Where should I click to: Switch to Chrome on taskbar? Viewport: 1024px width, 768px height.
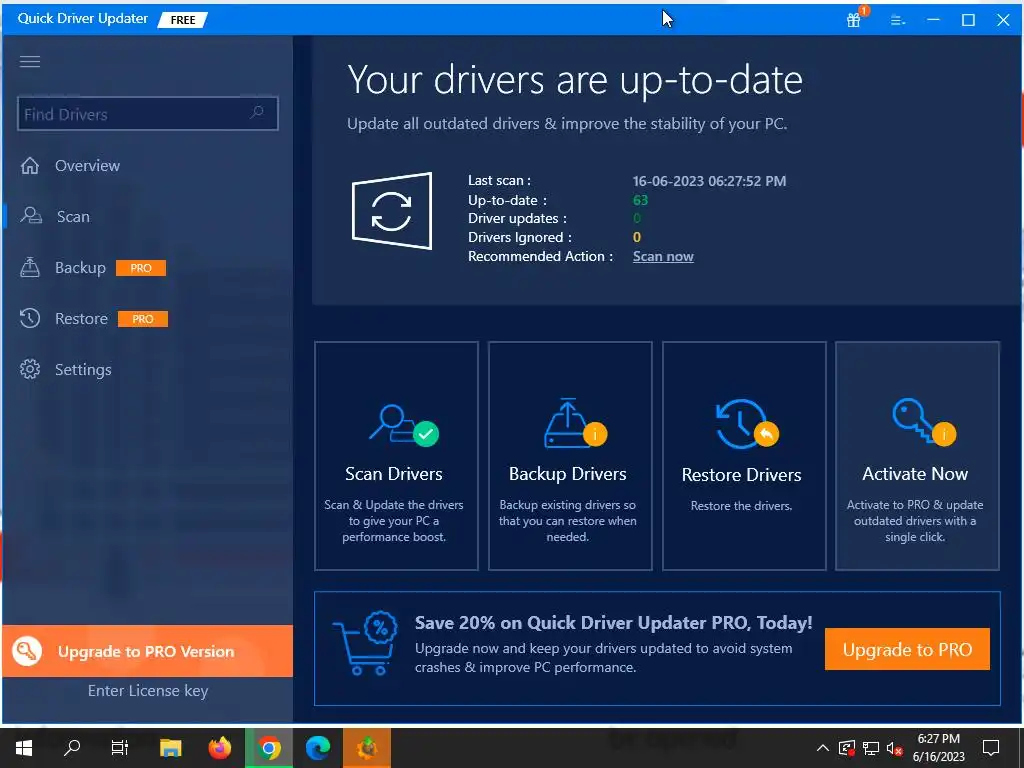click(269, 748)
